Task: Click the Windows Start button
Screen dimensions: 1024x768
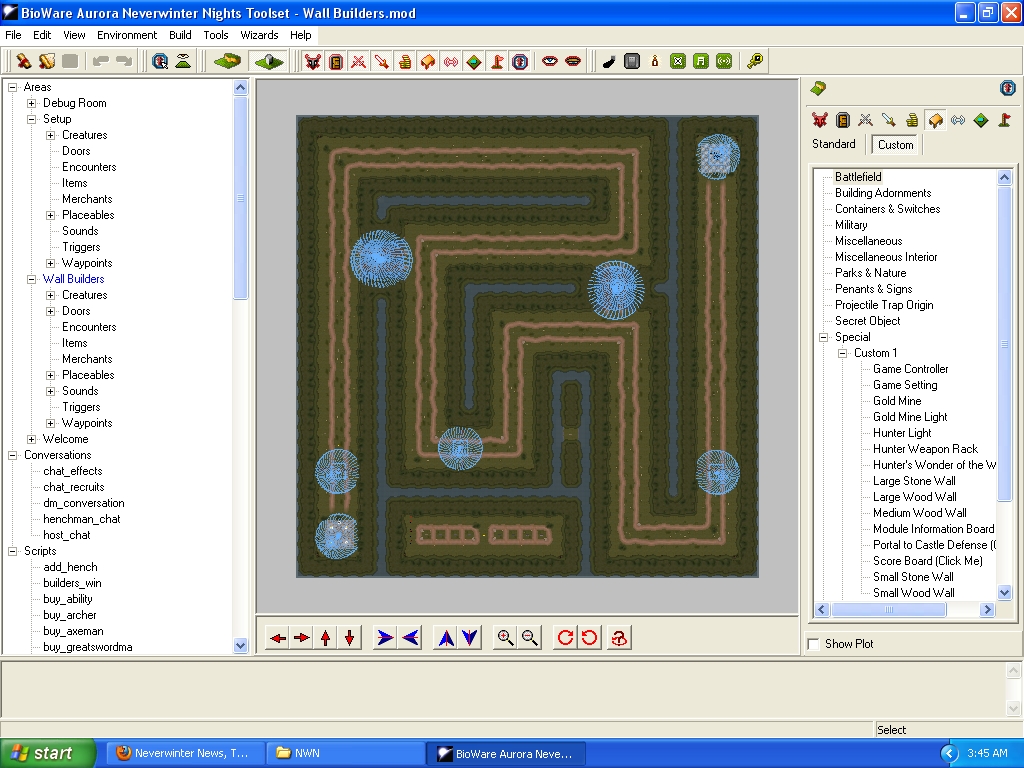Action: tap(48, 753)
